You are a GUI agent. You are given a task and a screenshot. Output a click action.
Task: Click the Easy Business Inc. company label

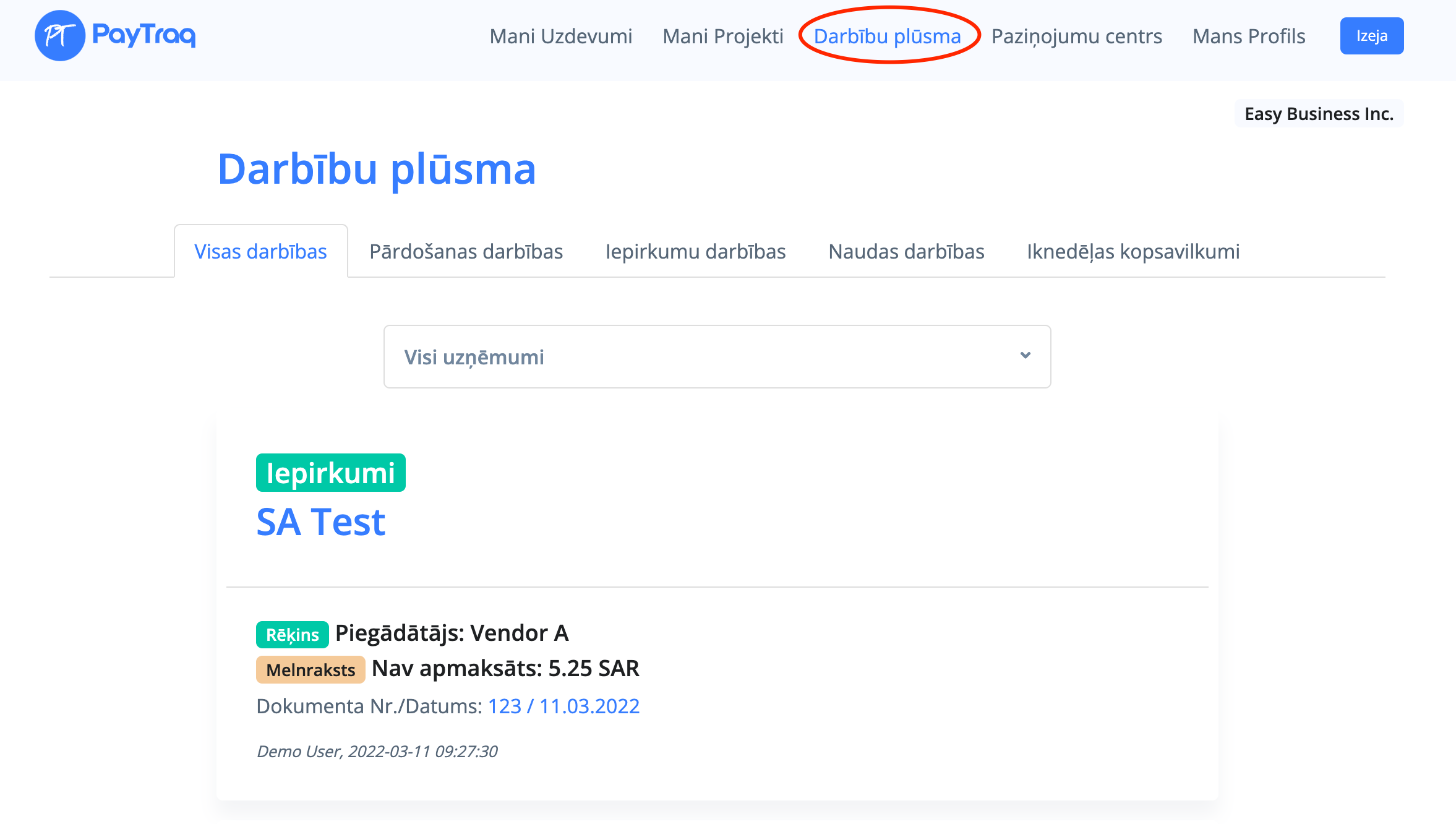tap(1319, 114)
